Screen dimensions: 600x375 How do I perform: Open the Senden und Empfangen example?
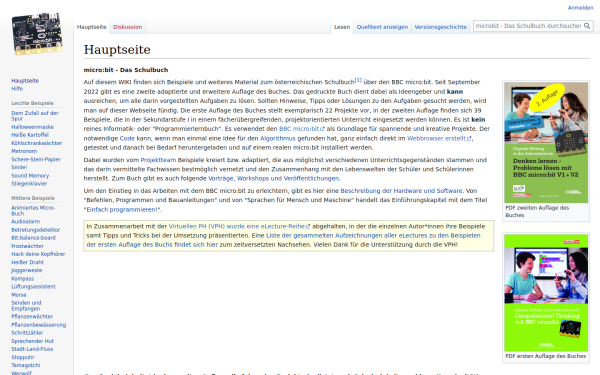click(x=26, y=305)
